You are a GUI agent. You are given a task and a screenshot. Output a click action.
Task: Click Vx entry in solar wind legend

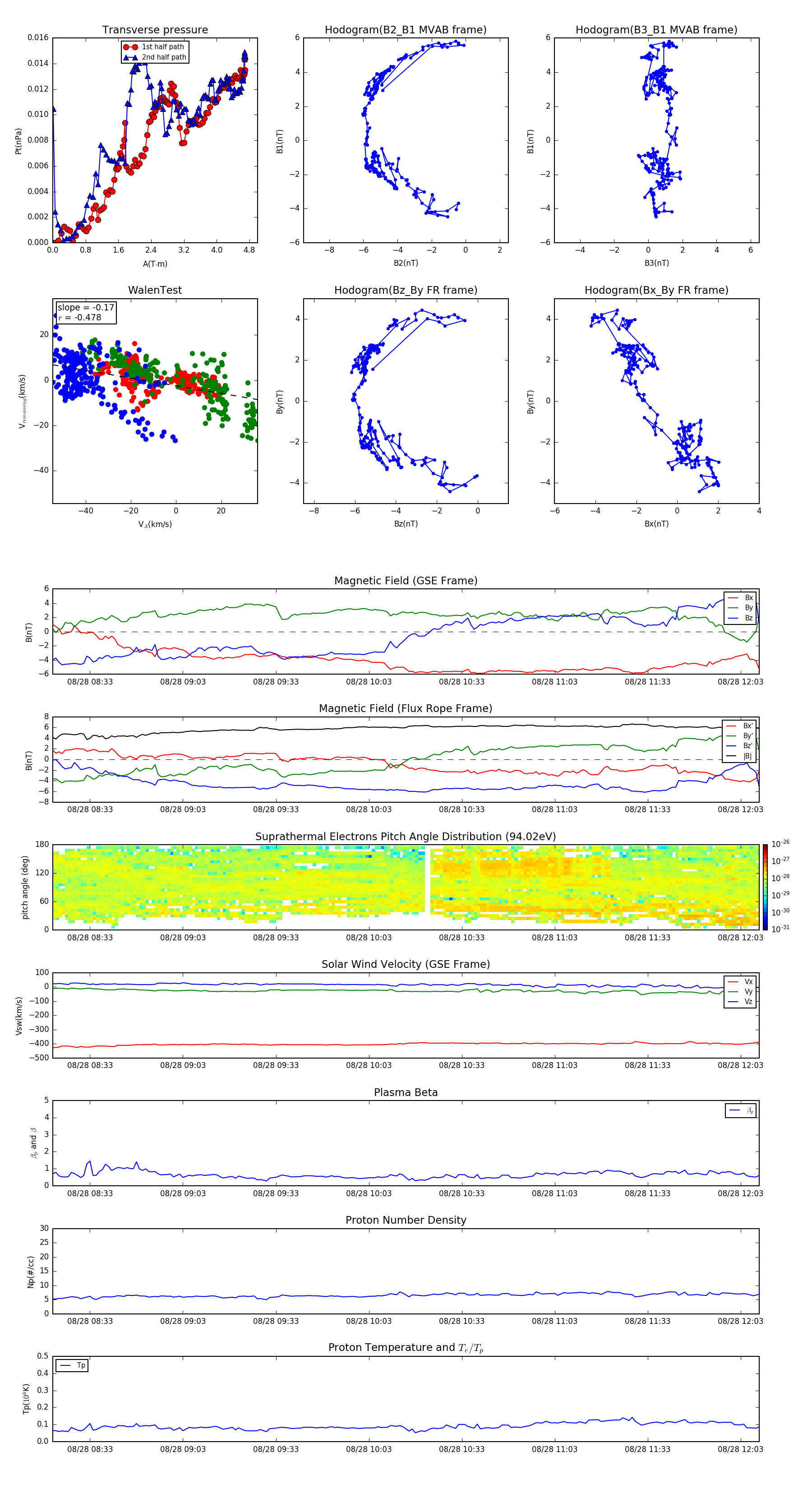click(741, 982)
